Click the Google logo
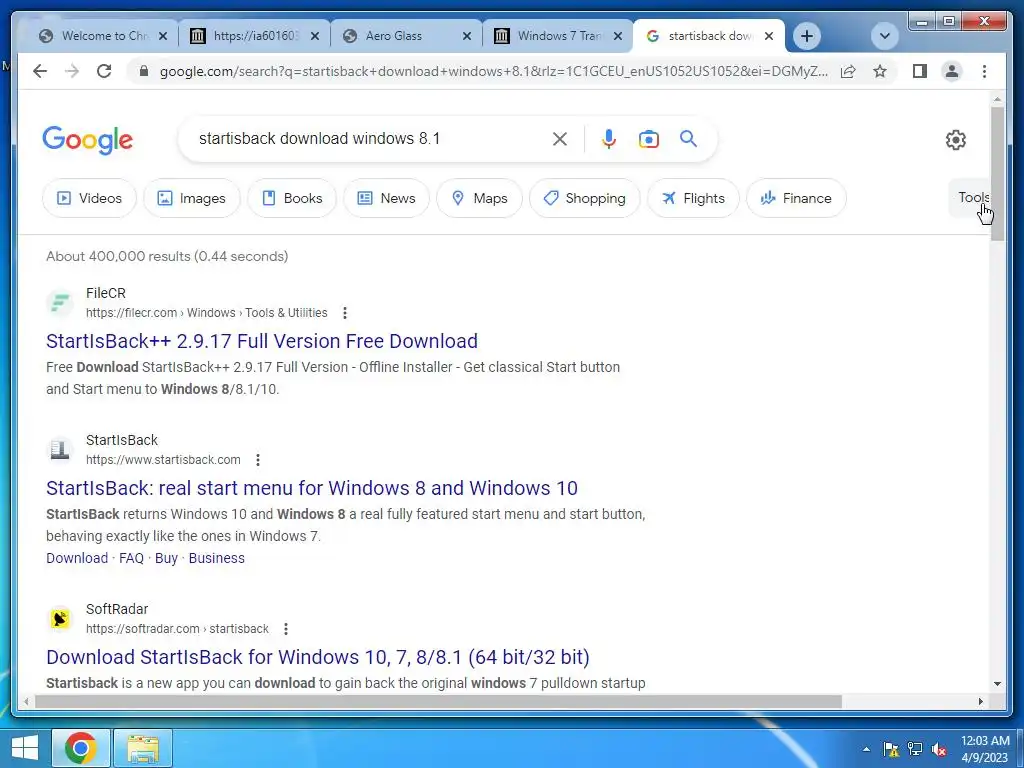This screenshot has width=1024, height=768. (88, 140)
